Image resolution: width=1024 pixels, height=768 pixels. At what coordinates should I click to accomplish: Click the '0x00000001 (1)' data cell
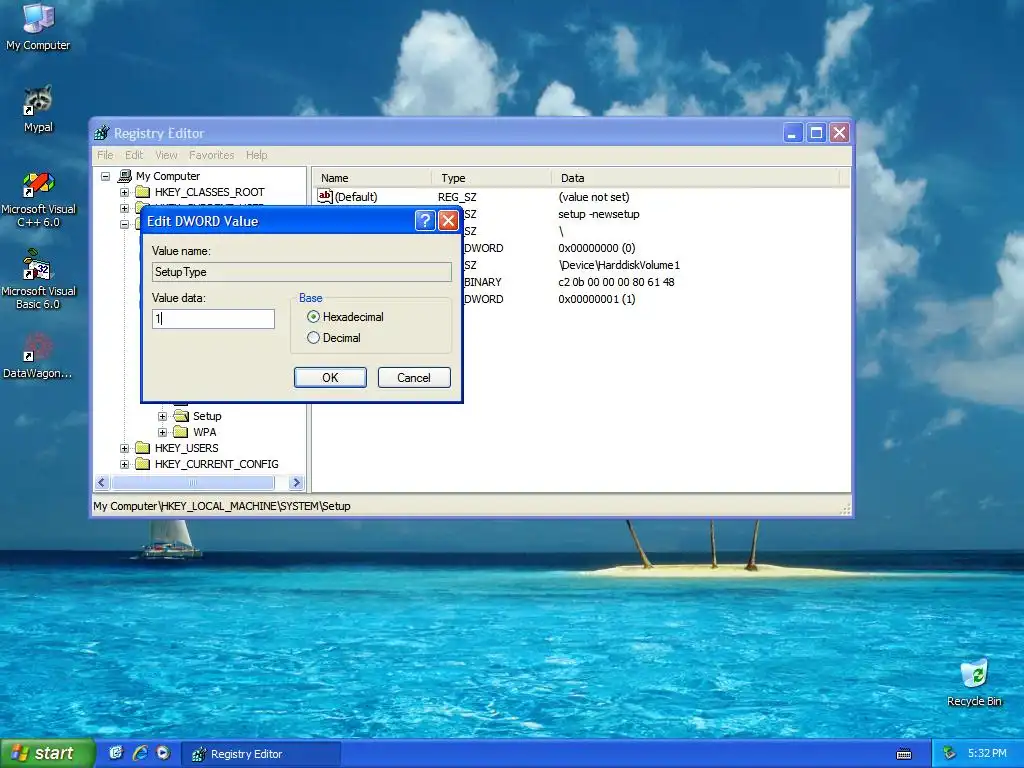click(597, 299)
